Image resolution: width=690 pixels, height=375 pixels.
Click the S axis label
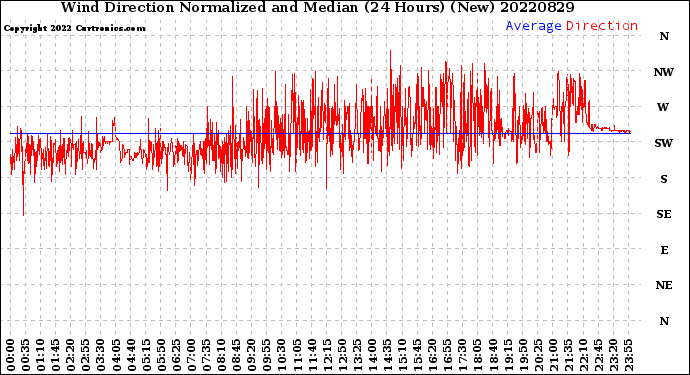[x=664, y=179]
